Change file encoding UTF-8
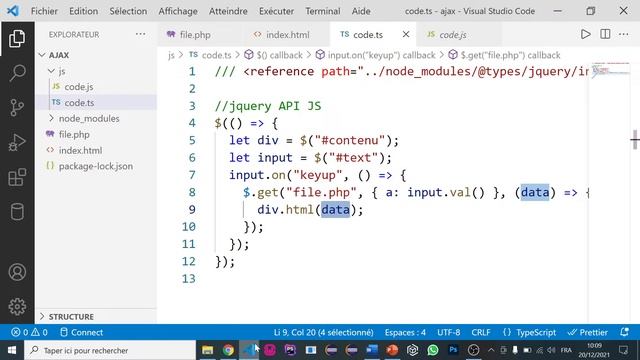Viewport: 640px width, 360px height. pyautogui.click(x=449, y=332)
